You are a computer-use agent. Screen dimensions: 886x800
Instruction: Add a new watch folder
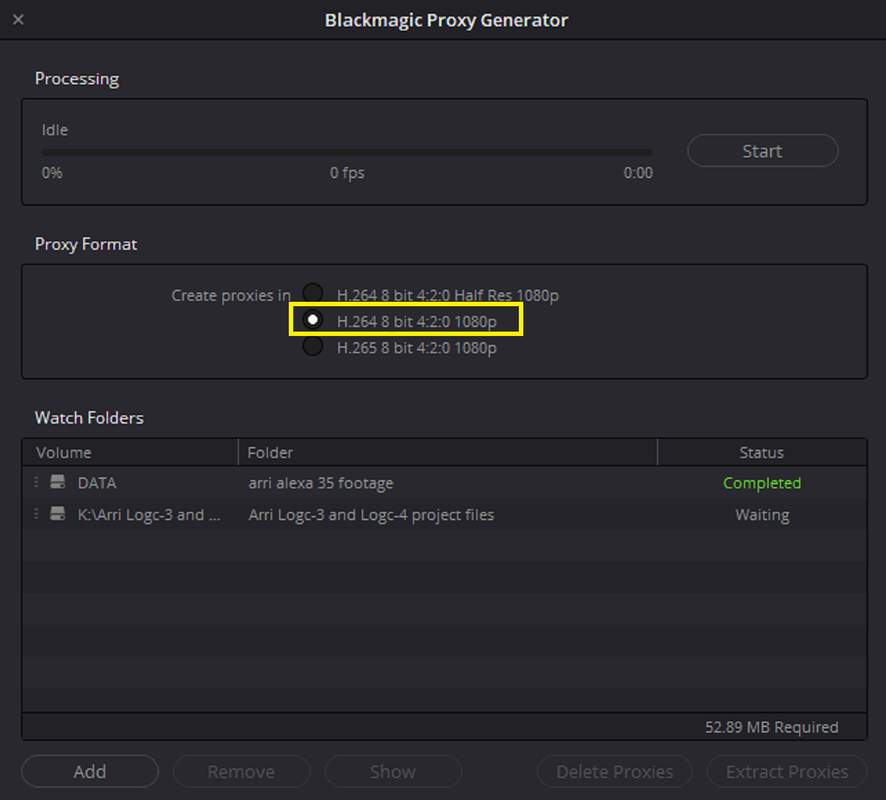click(x=90, y=771)
